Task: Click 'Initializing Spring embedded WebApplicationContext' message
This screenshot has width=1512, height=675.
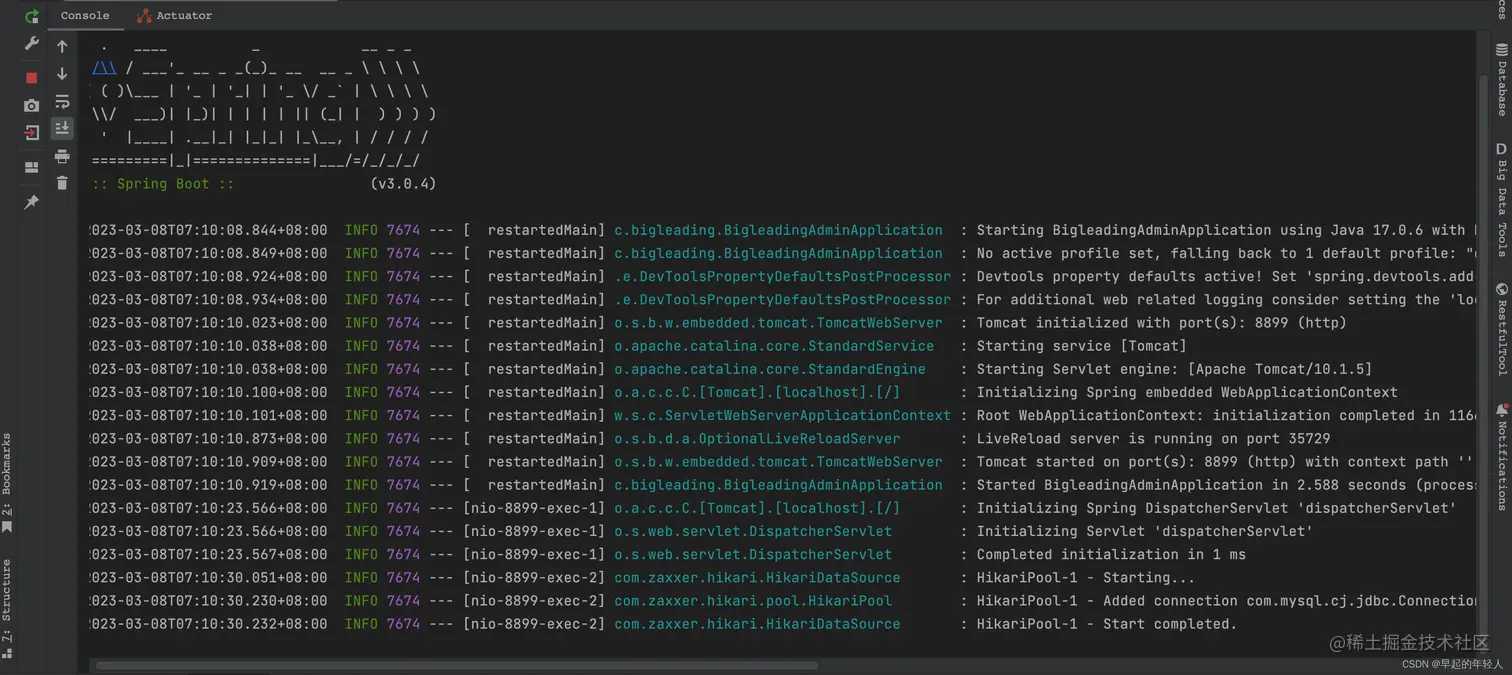Action: click(x=1187, y=392)
